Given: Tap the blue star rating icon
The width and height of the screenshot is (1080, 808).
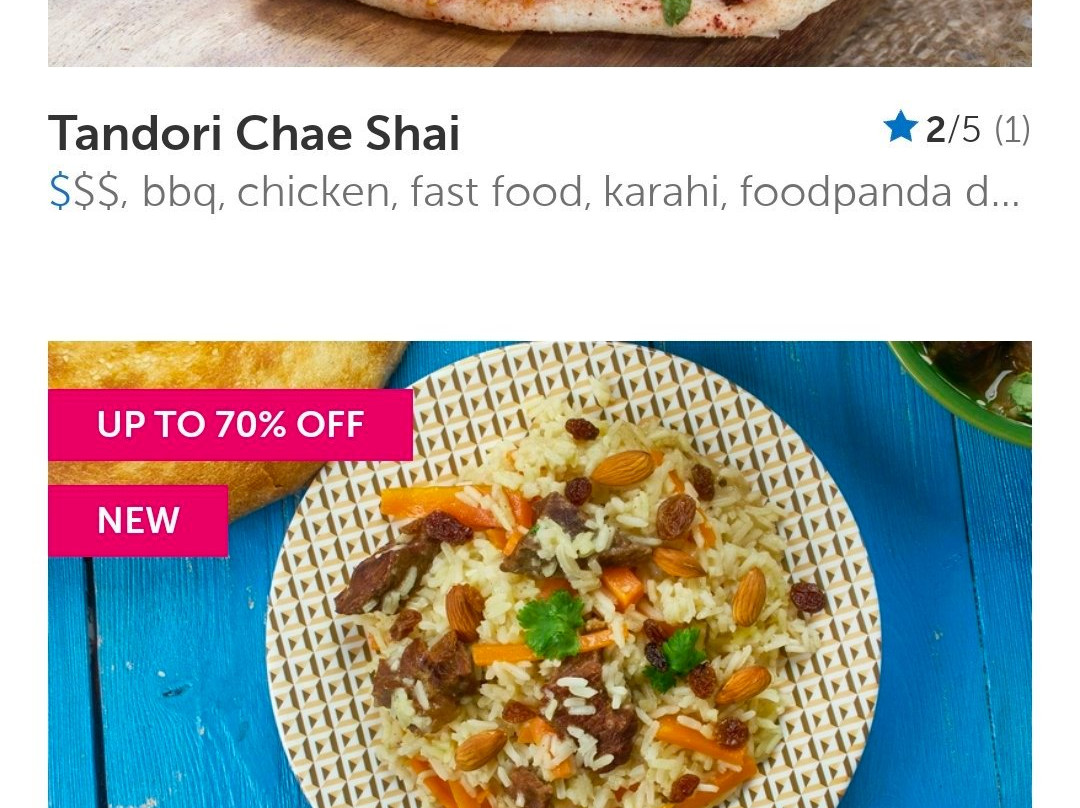Looking at the screenshot, I should tap(900, 127).
